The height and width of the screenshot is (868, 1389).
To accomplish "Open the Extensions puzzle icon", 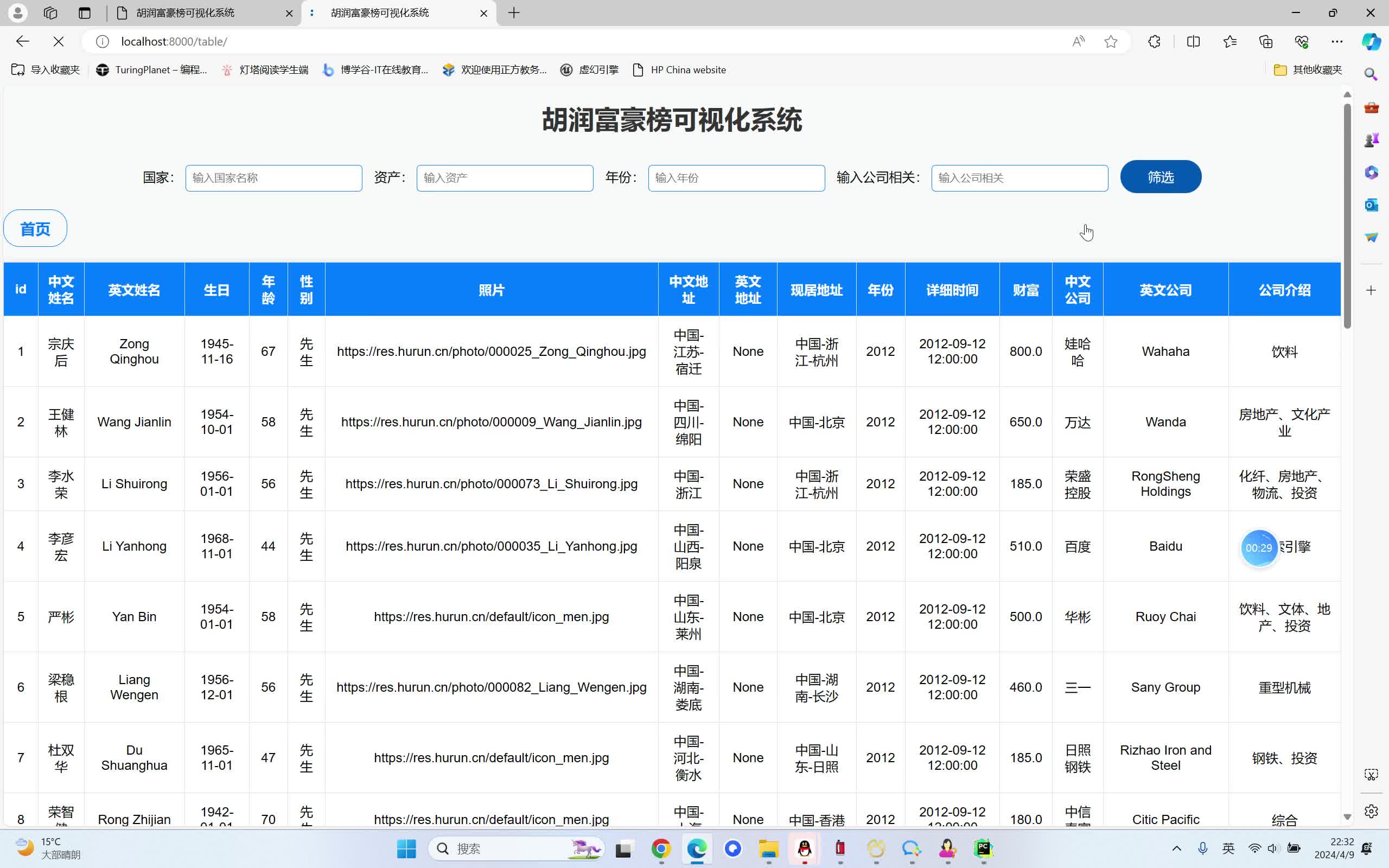I will [1153, 41].
